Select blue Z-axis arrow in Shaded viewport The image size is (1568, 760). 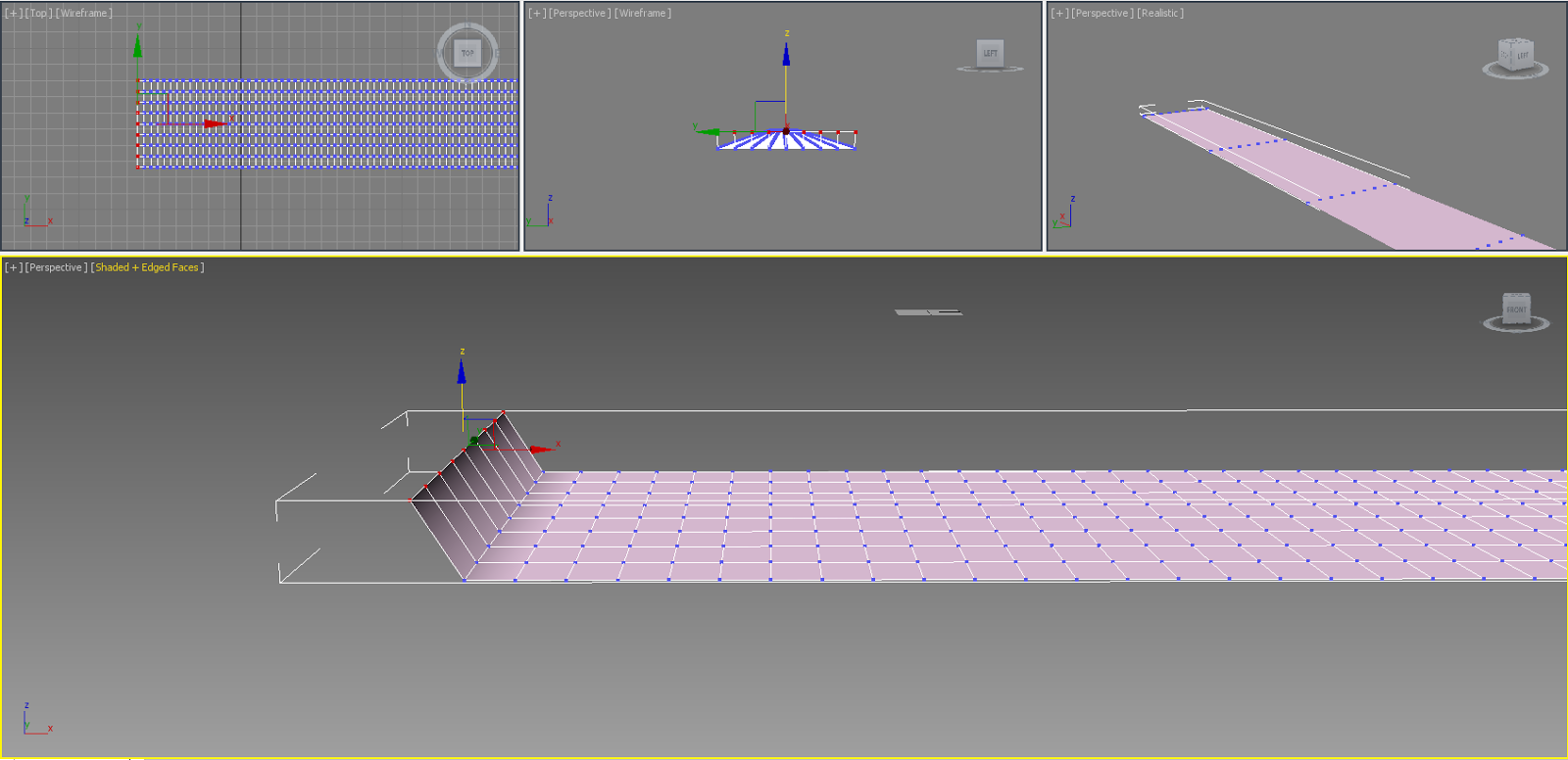(462, 371)
